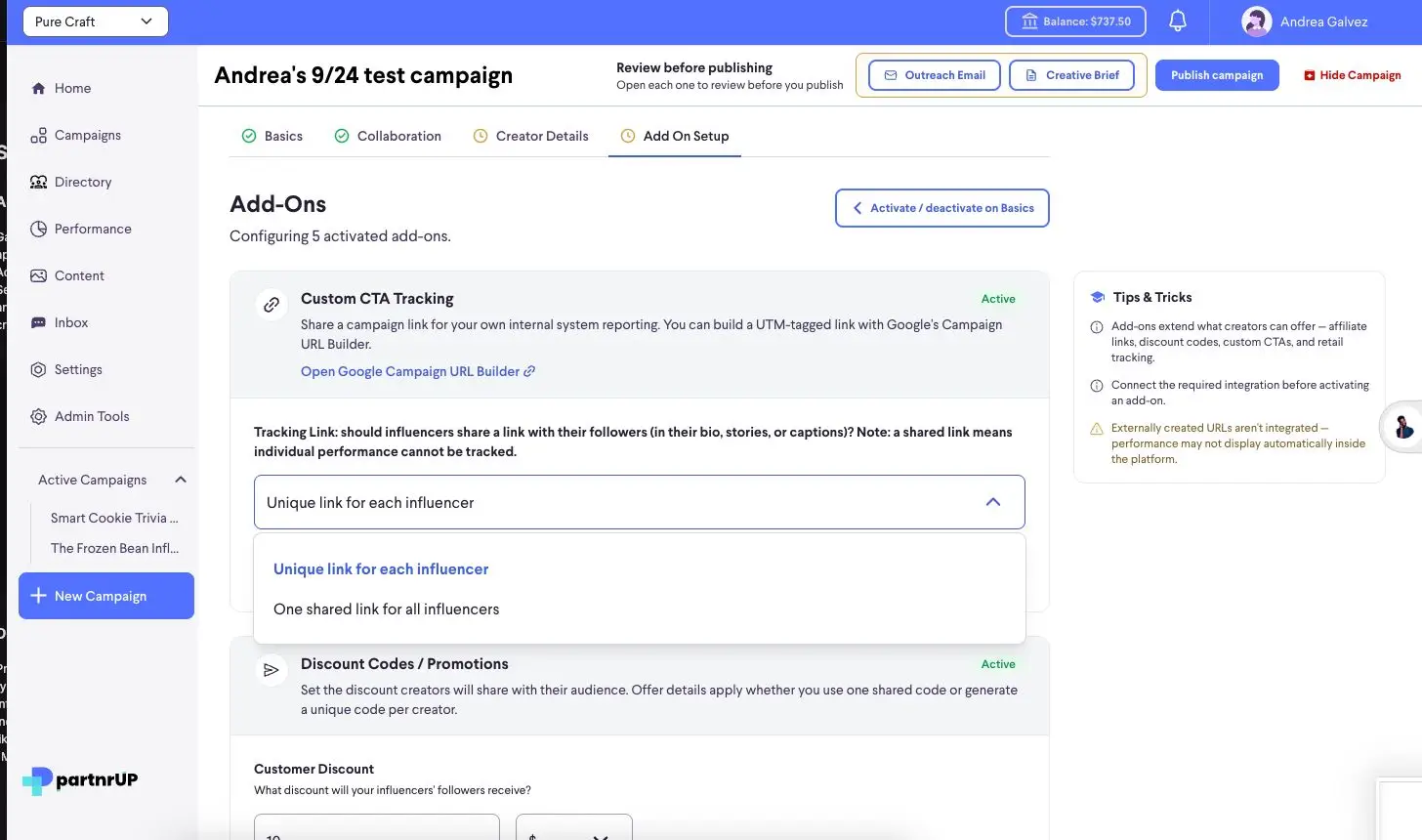Click Publish campaign button
1422x840 pixels.
(1217, 75)
